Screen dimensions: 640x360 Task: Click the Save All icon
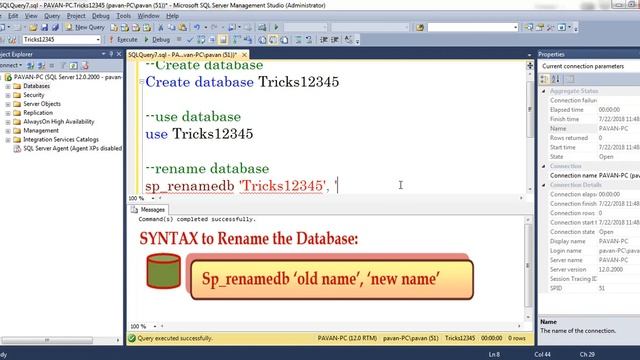[x=55, y=27]
